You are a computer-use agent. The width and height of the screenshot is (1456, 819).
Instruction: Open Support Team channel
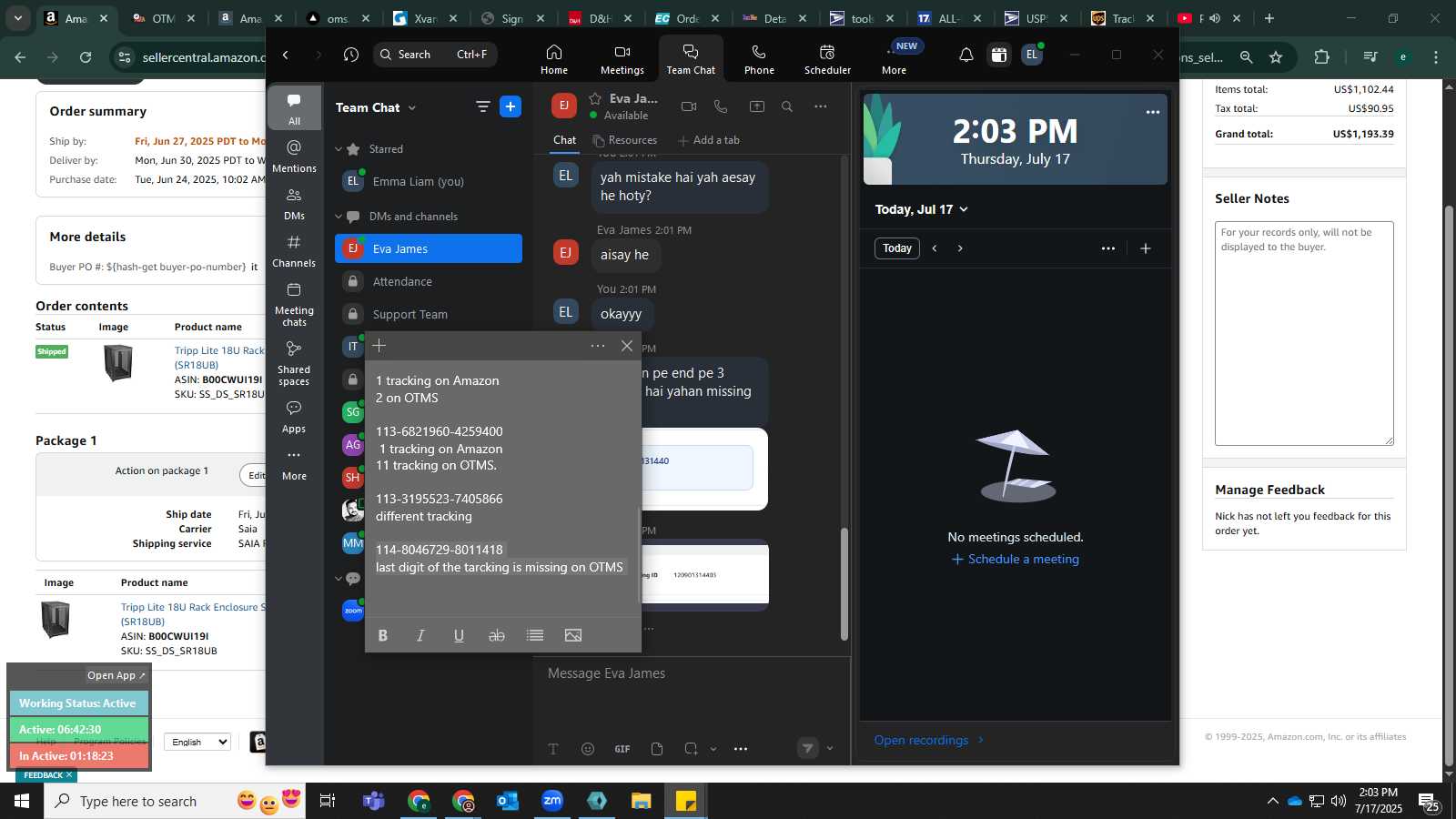point(429,315)
